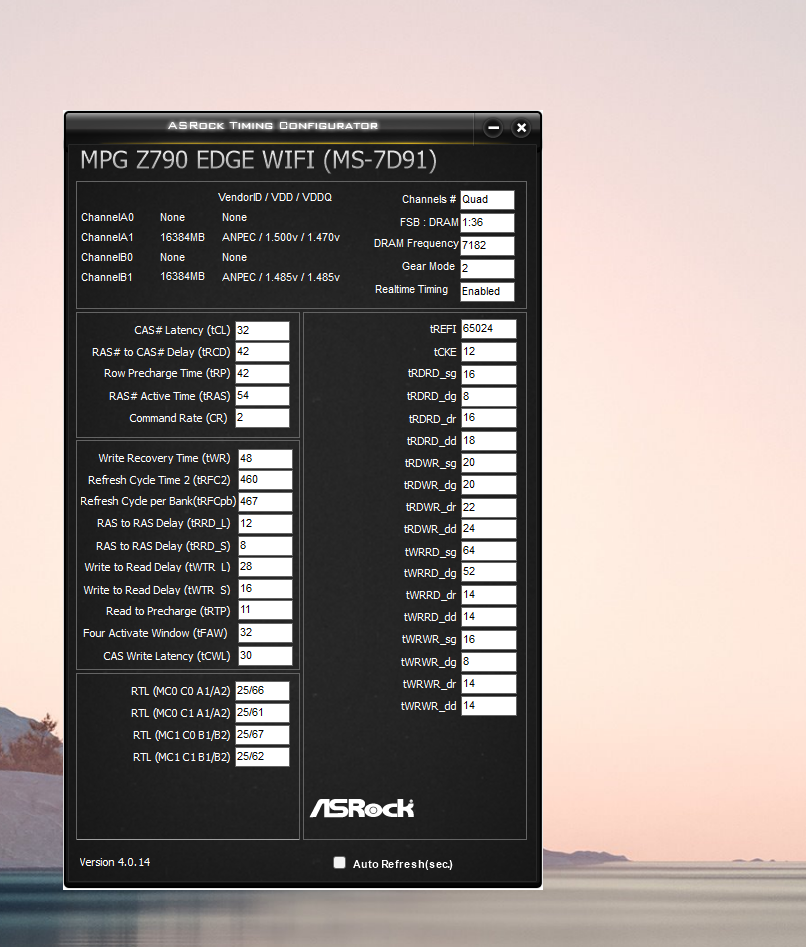Viewport: 806px width, 947px height.
Task: Click the tRDRD_dd field showing 18
Action: (488, 441)
